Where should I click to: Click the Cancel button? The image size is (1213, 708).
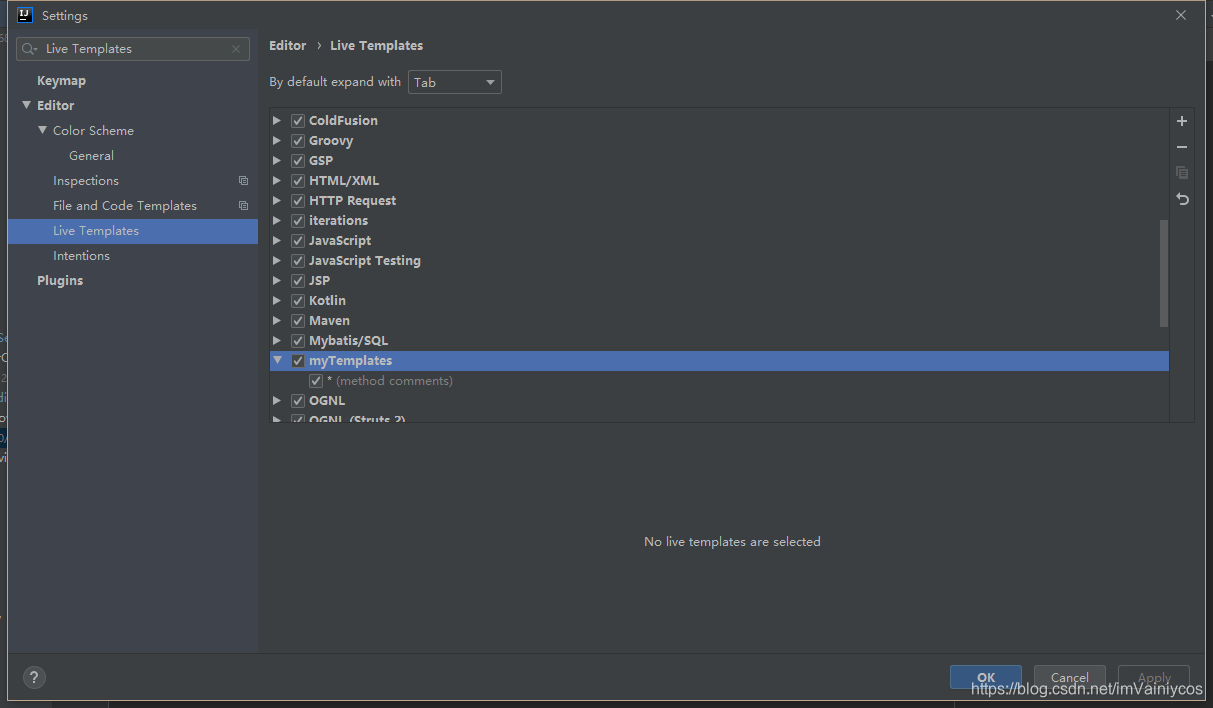1069,677
